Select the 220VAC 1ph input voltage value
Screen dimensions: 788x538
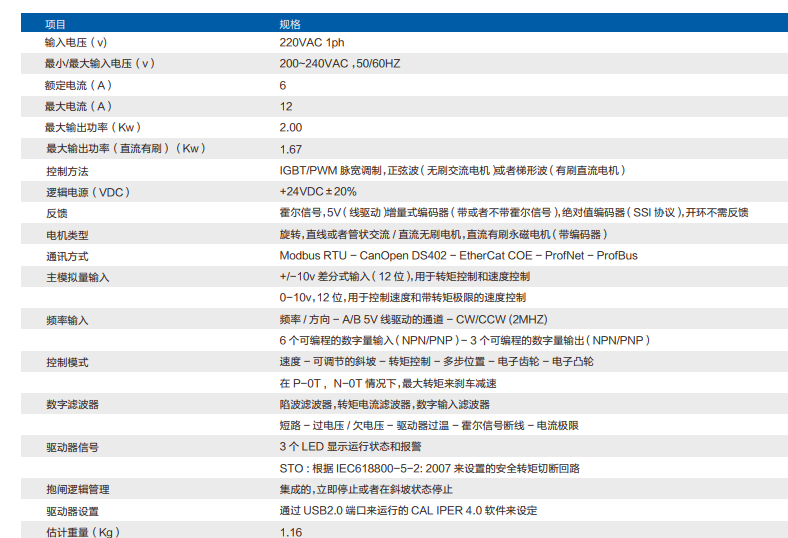(x=311, y=43)
